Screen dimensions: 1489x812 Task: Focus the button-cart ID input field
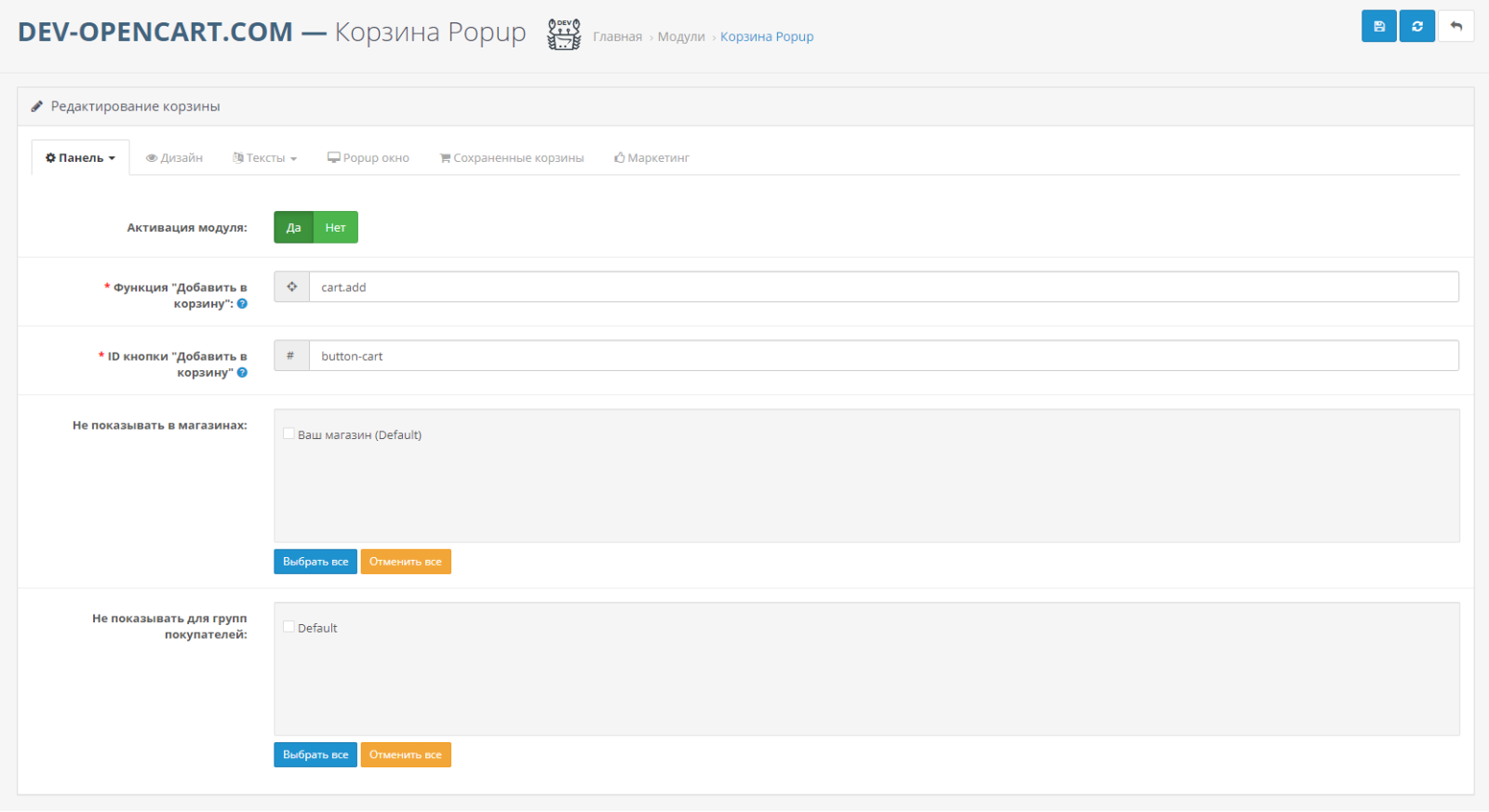884,355
